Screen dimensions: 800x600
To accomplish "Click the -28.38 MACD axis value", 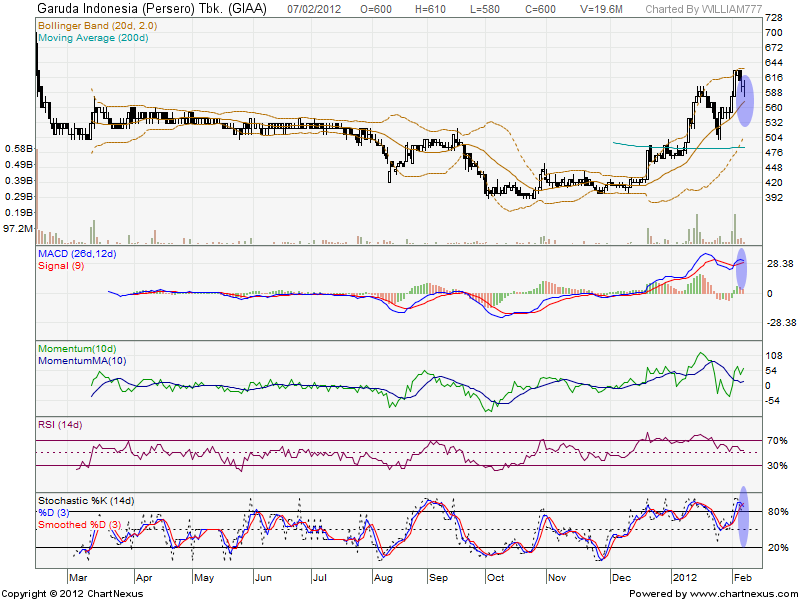I will (x=780, y=322).
